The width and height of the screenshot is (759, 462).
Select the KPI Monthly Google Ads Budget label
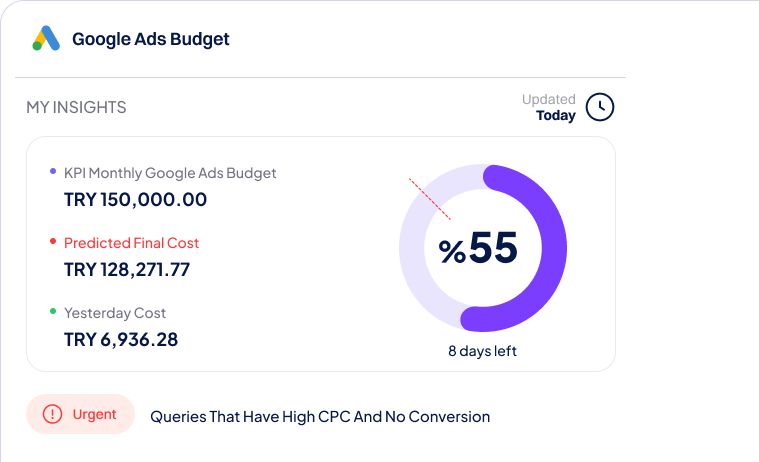coord(170,173)
